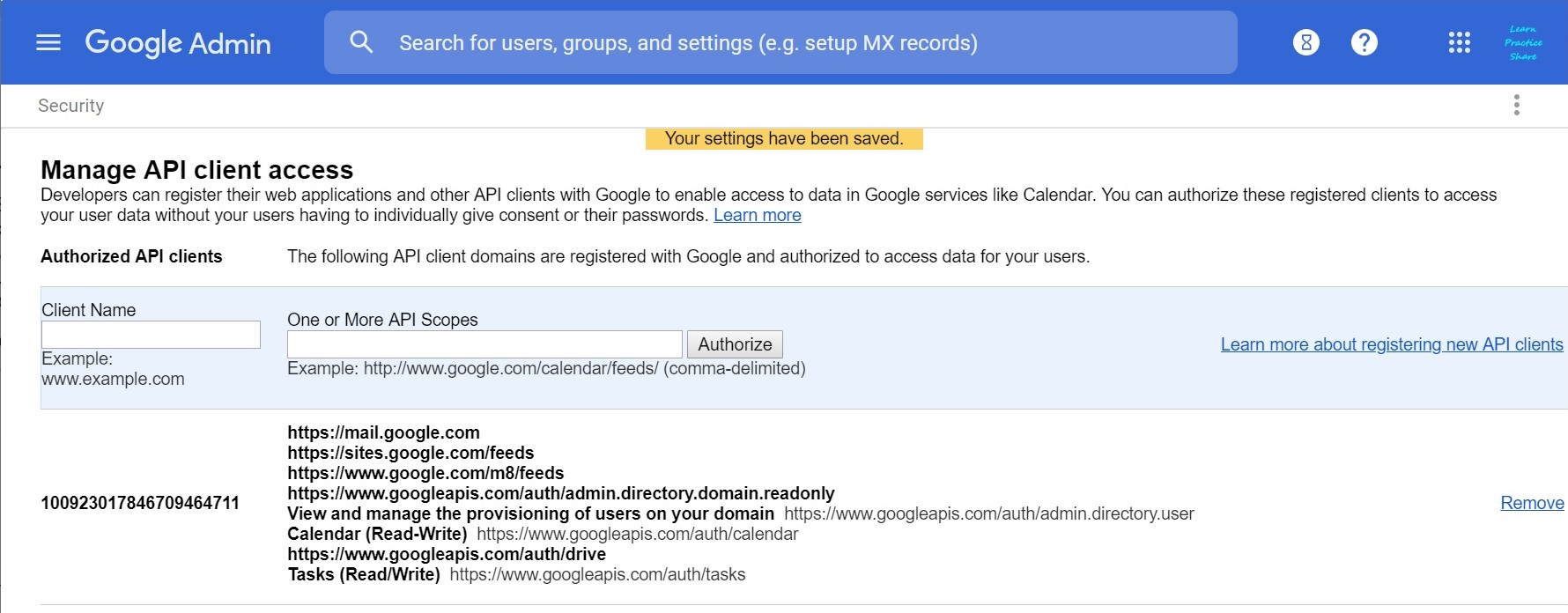
Task: Click into the Client Name field
Action: (151, 335)
